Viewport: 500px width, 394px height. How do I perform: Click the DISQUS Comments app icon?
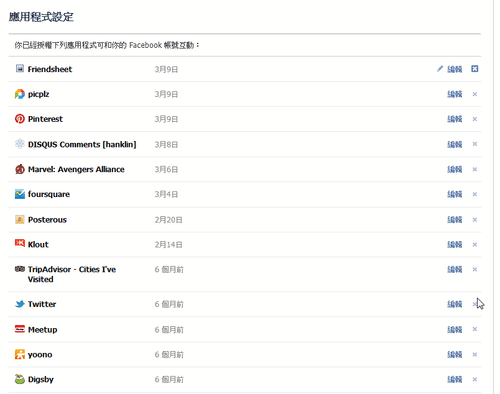pos(20,144)
